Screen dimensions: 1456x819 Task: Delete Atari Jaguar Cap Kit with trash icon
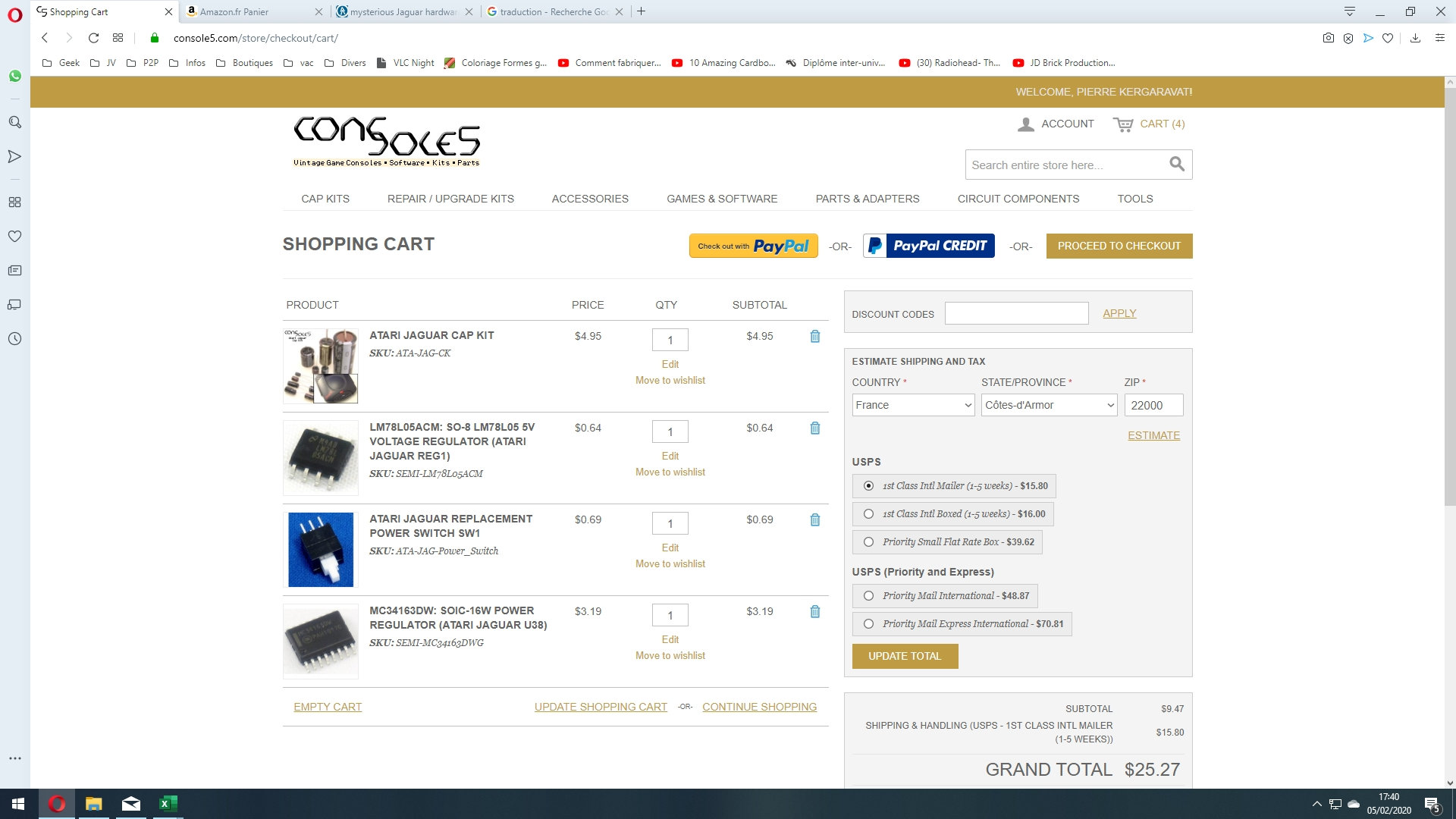815,336
